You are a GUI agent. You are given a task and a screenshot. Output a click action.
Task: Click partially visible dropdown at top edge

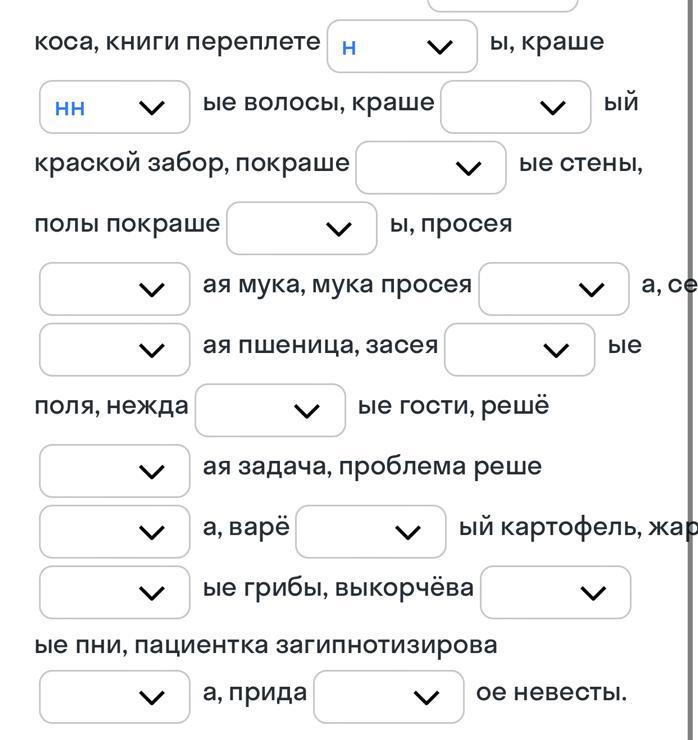[x=503, y=5]
